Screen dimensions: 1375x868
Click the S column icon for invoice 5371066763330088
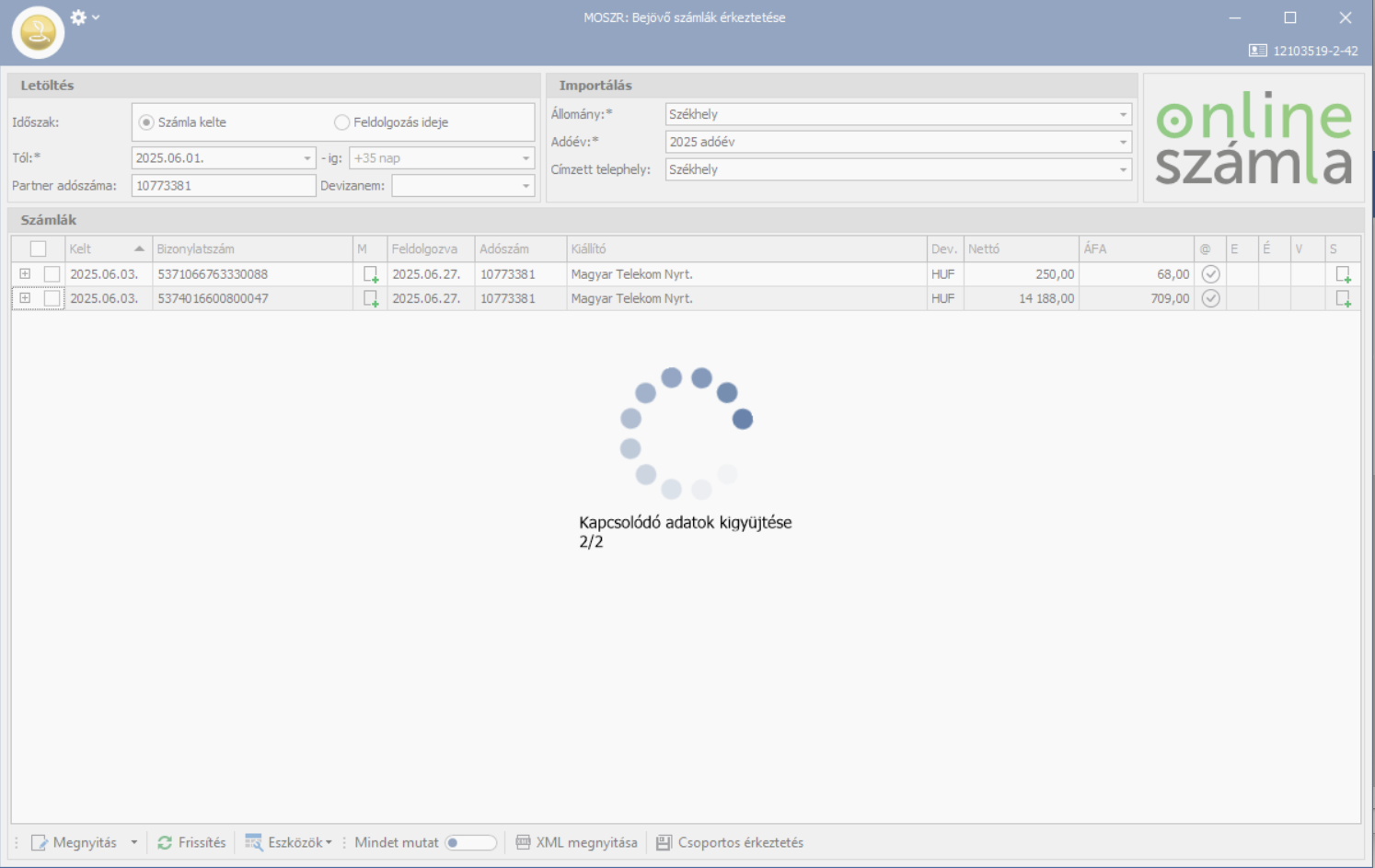tap(1344, 274)
